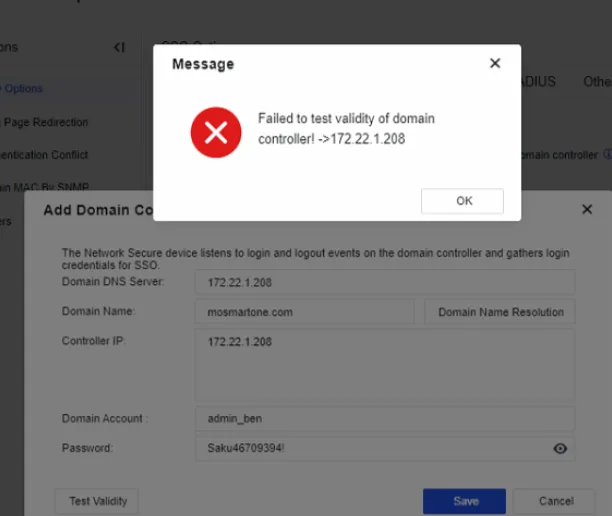Click the Domain Account field

click(385, 418)
